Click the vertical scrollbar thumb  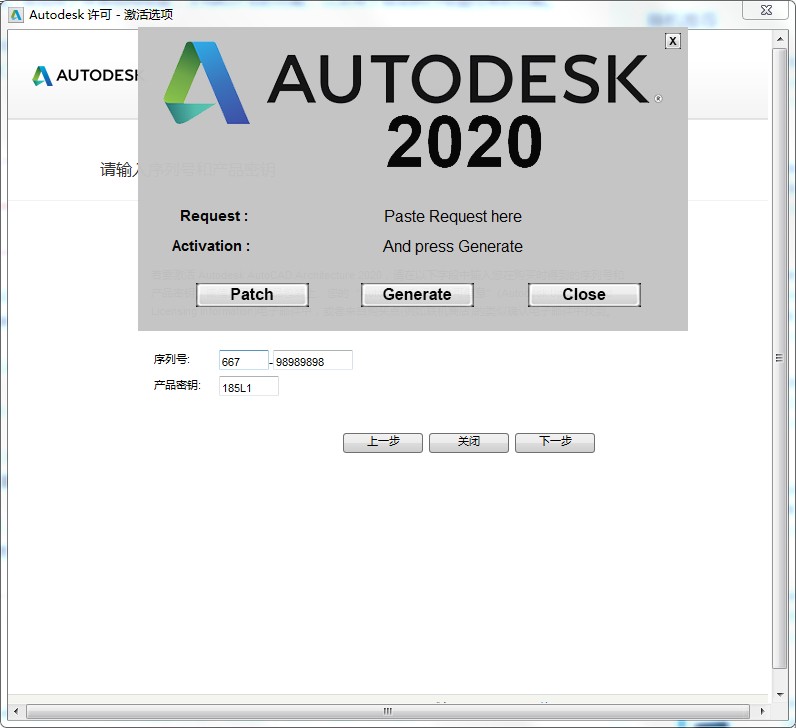(780, 358)
